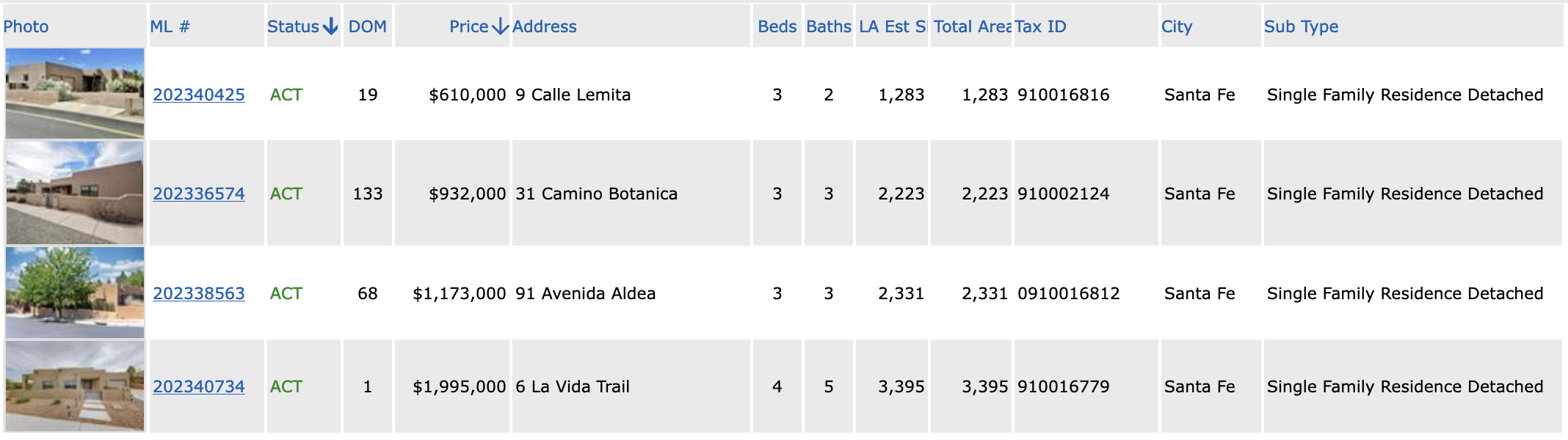The image size is (1568, 440).
Task: Click the Price sort arrow icon
Action: coord(500,26)
